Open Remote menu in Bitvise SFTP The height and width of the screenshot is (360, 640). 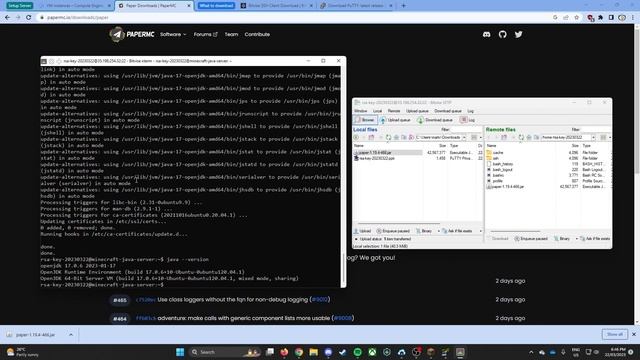point(394,111)
